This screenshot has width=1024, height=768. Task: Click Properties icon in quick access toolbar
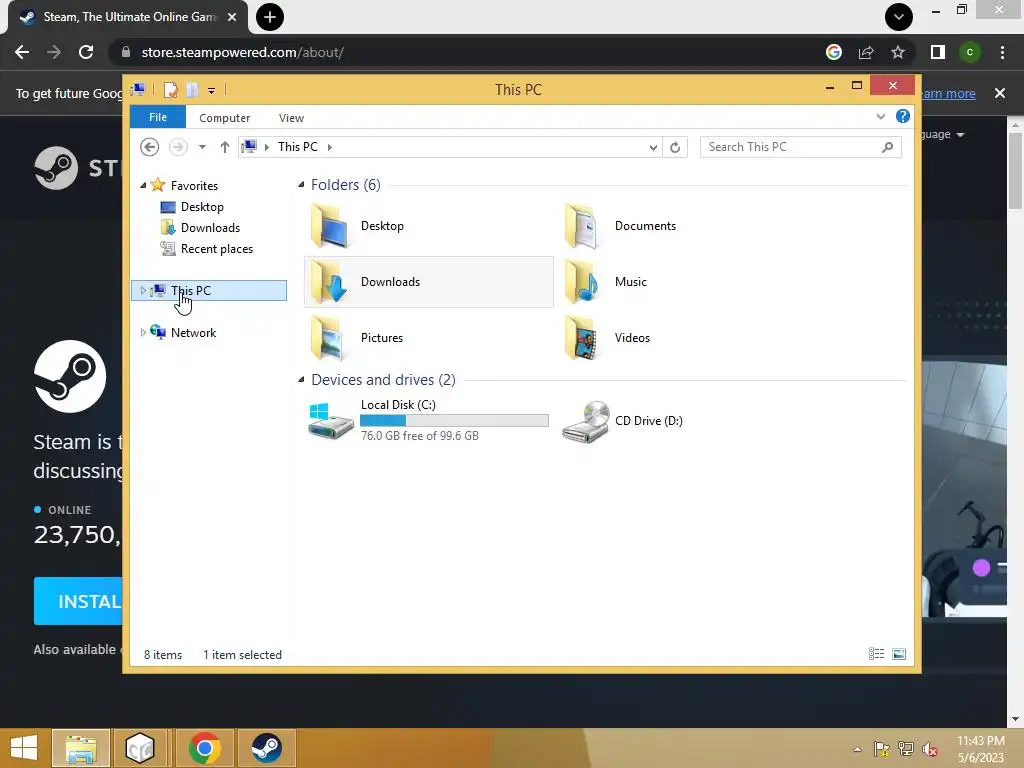click(170, 89)
